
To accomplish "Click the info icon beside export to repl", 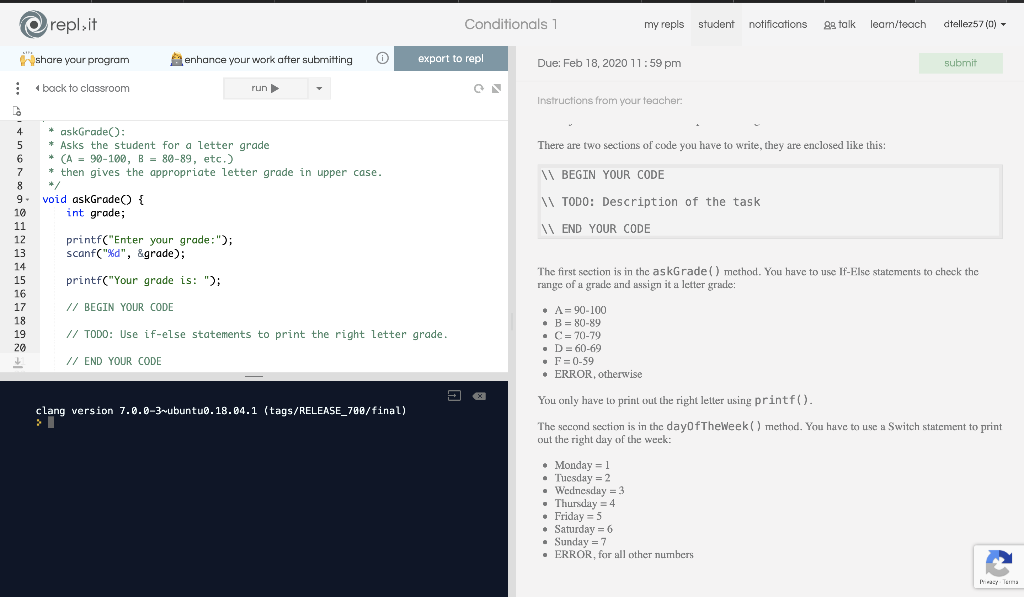I will pos(383,58).
